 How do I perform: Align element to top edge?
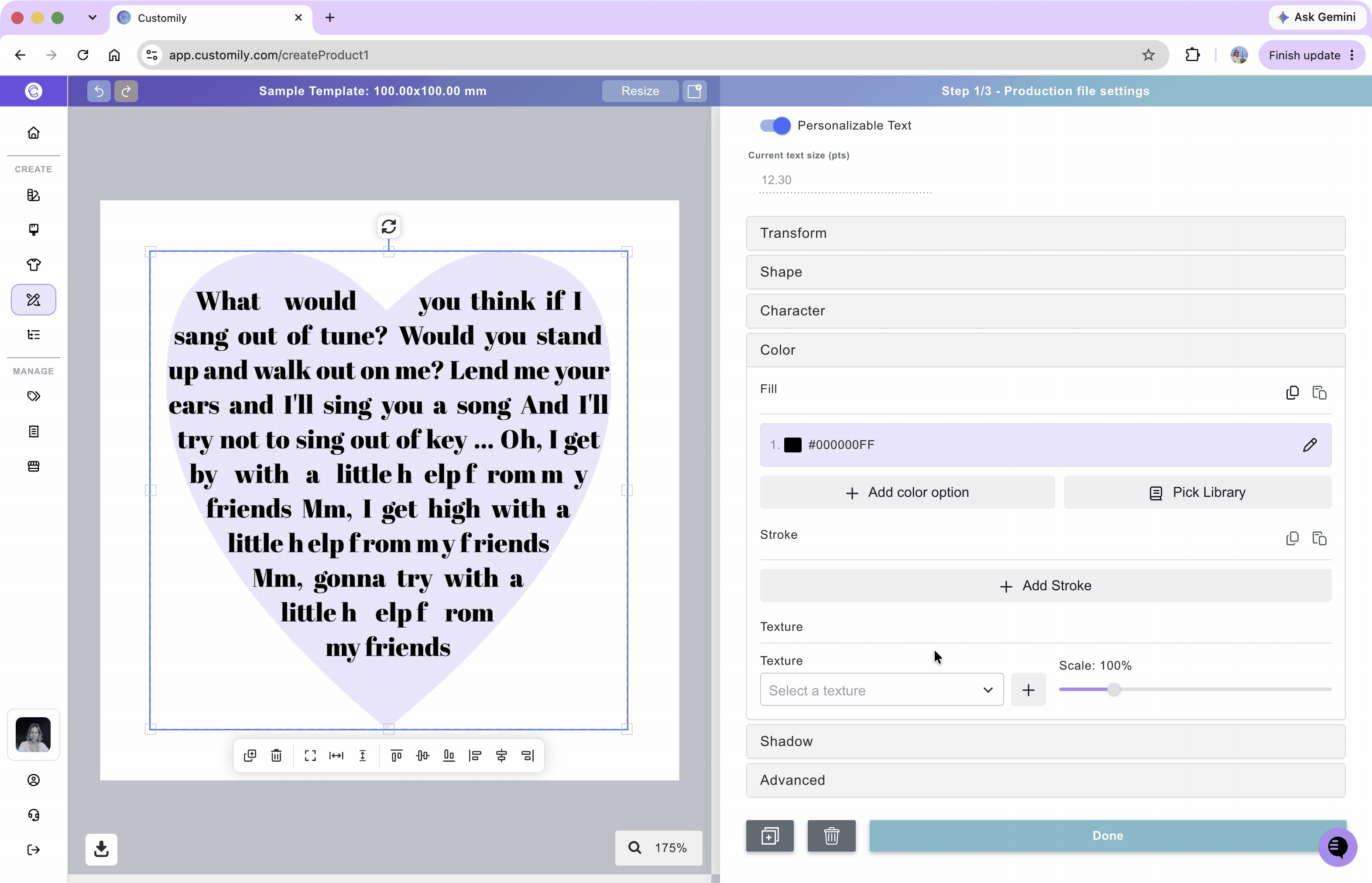point(396,756)
